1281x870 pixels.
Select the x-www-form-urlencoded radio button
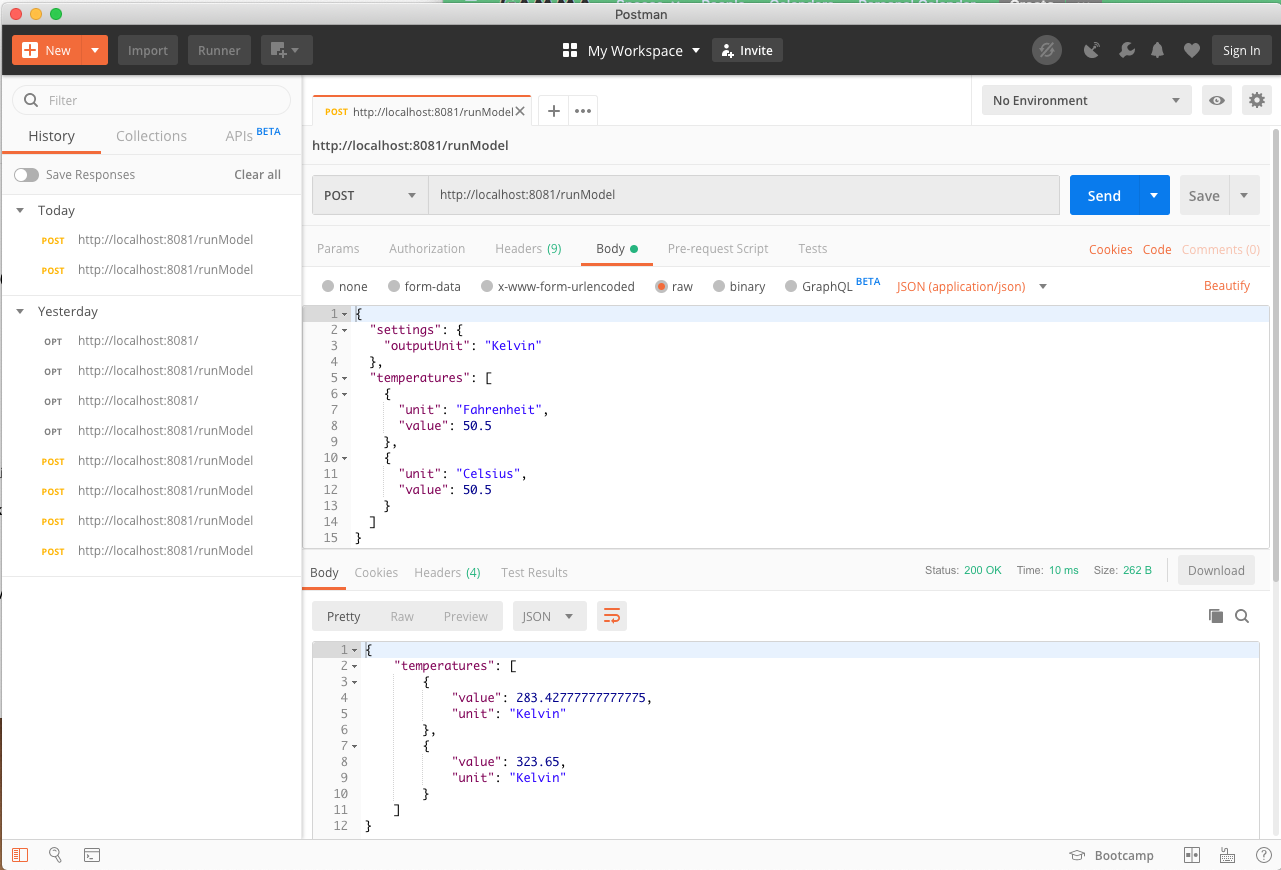coord(487,286)
